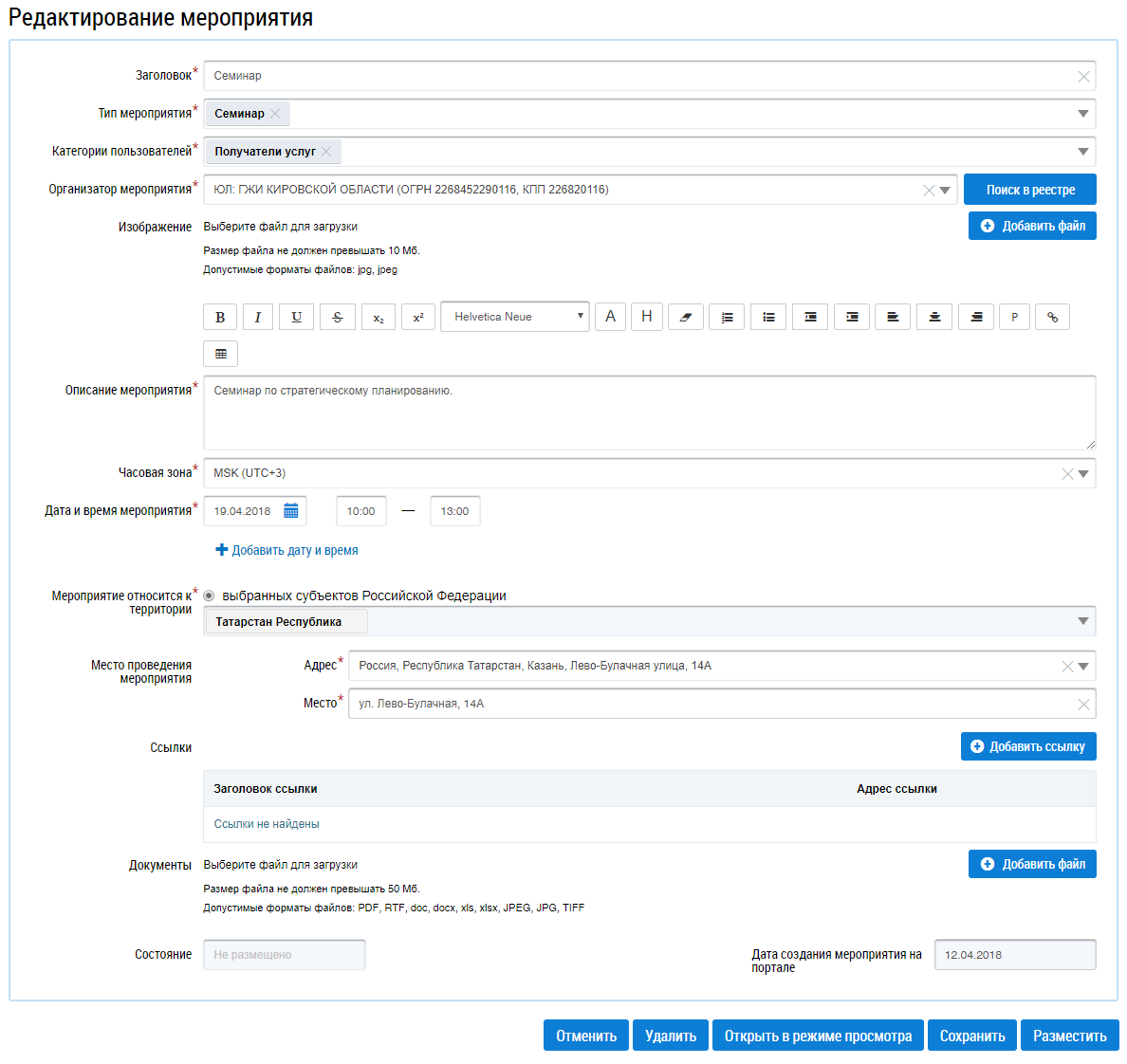
Task: Remove the 'Получатели услуг' category tag
Action: pos(326,152)
